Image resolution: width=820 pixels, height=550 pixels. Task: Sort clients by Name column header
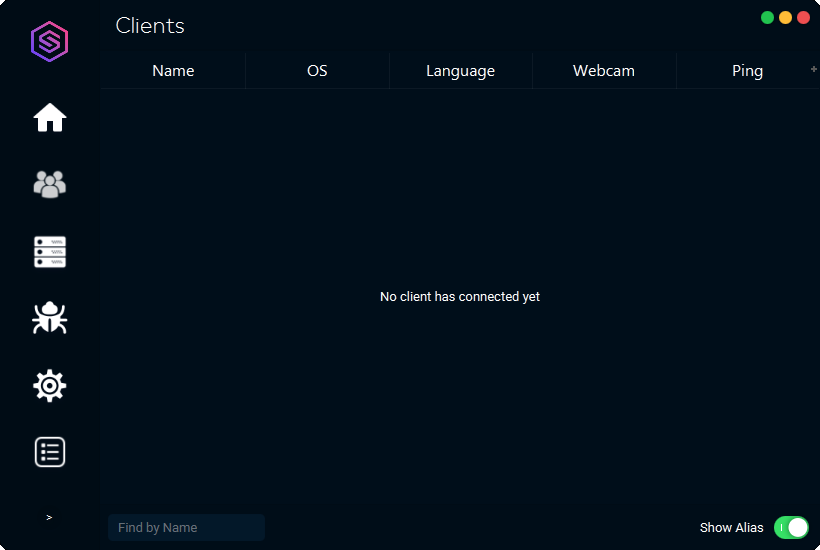[x=173, y=71]
